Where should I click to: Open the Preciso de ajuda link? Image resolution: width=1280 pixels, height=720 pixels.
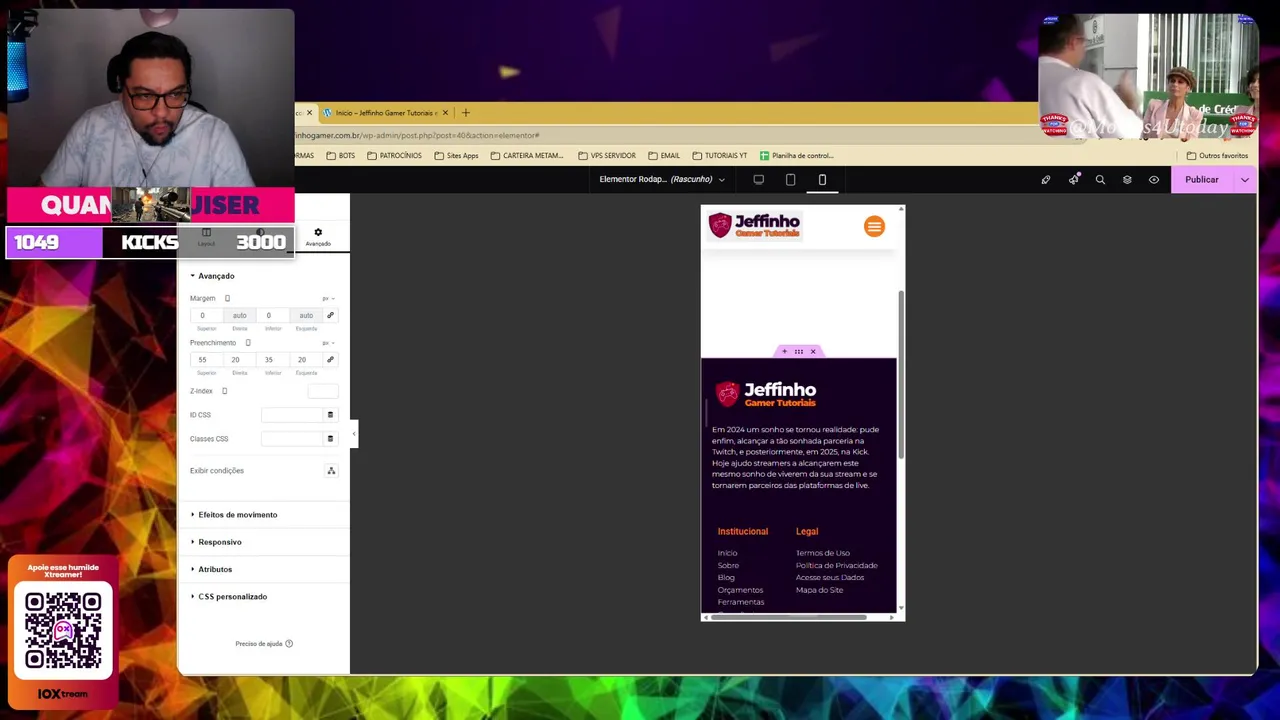click(264, 644)
